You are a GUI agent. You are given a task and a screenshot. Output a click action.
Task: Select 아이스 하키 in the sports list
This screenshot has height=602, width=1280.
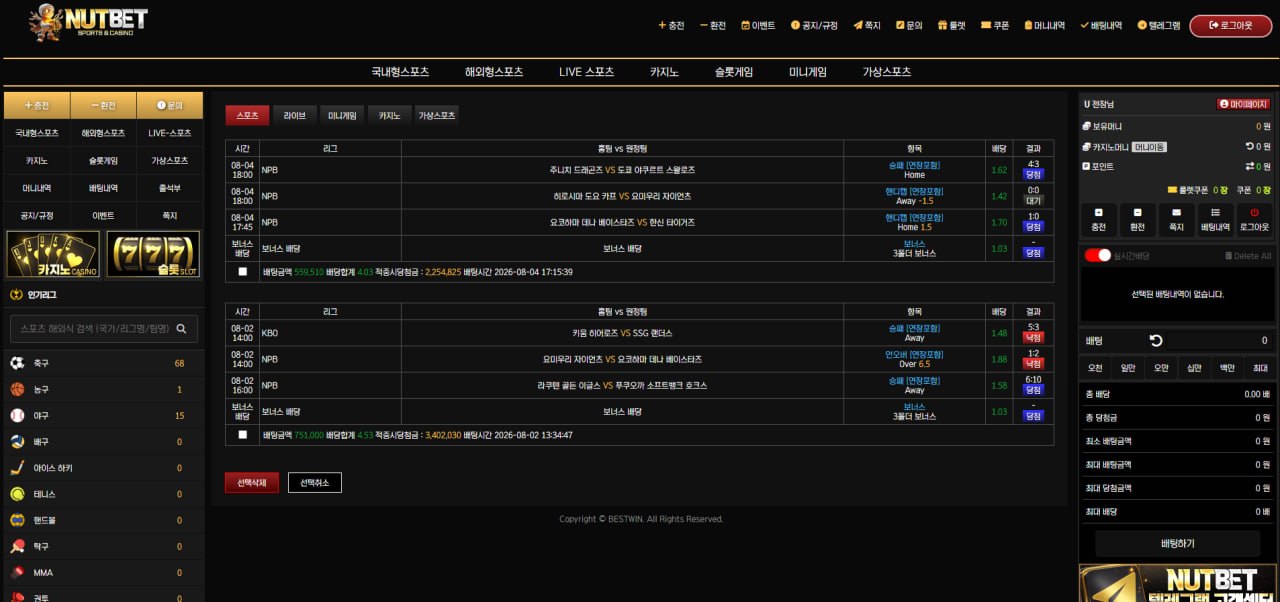tap(104, 468)
